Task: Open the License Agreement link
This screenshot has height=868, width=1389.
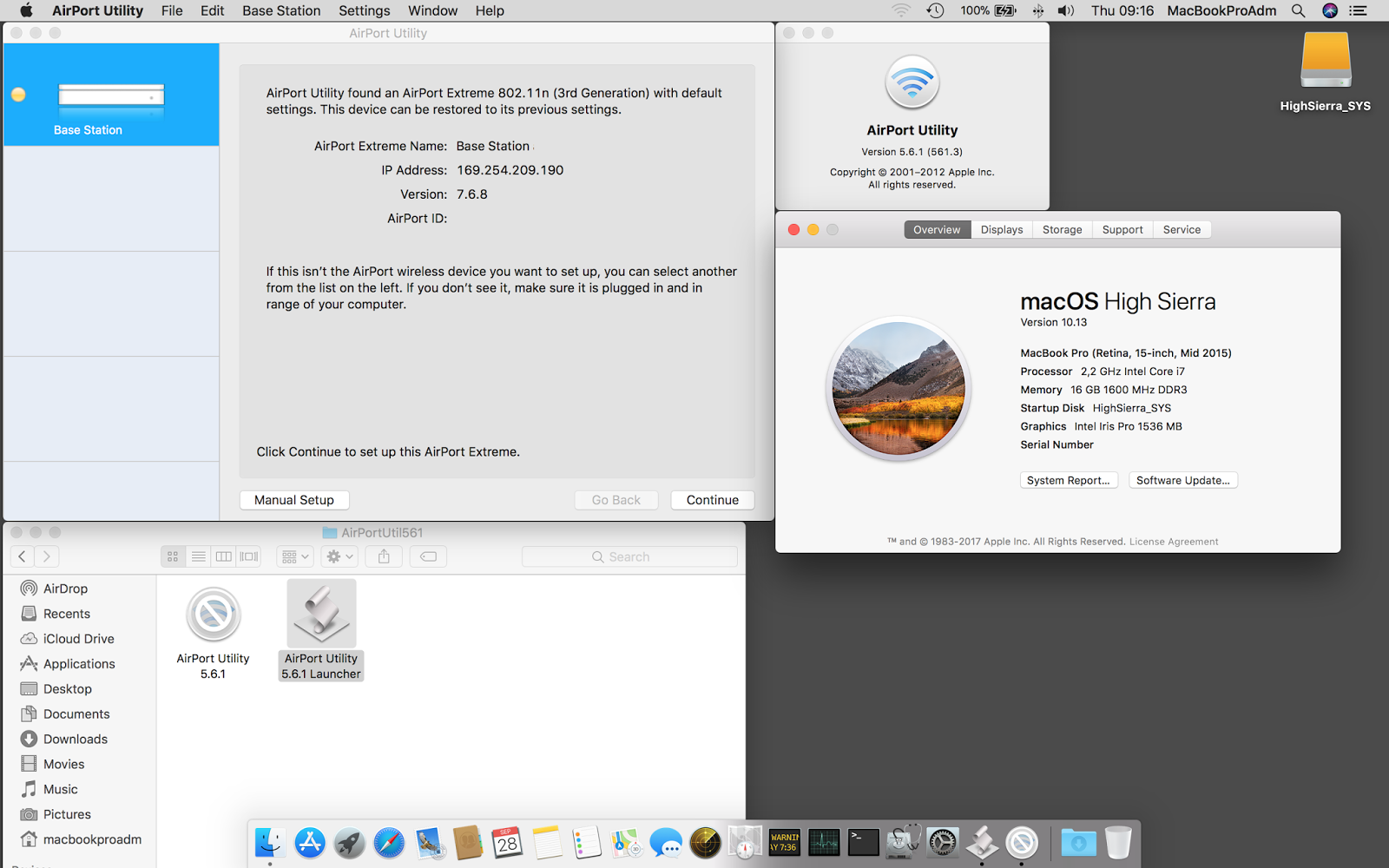Action: pos(1174,542)
